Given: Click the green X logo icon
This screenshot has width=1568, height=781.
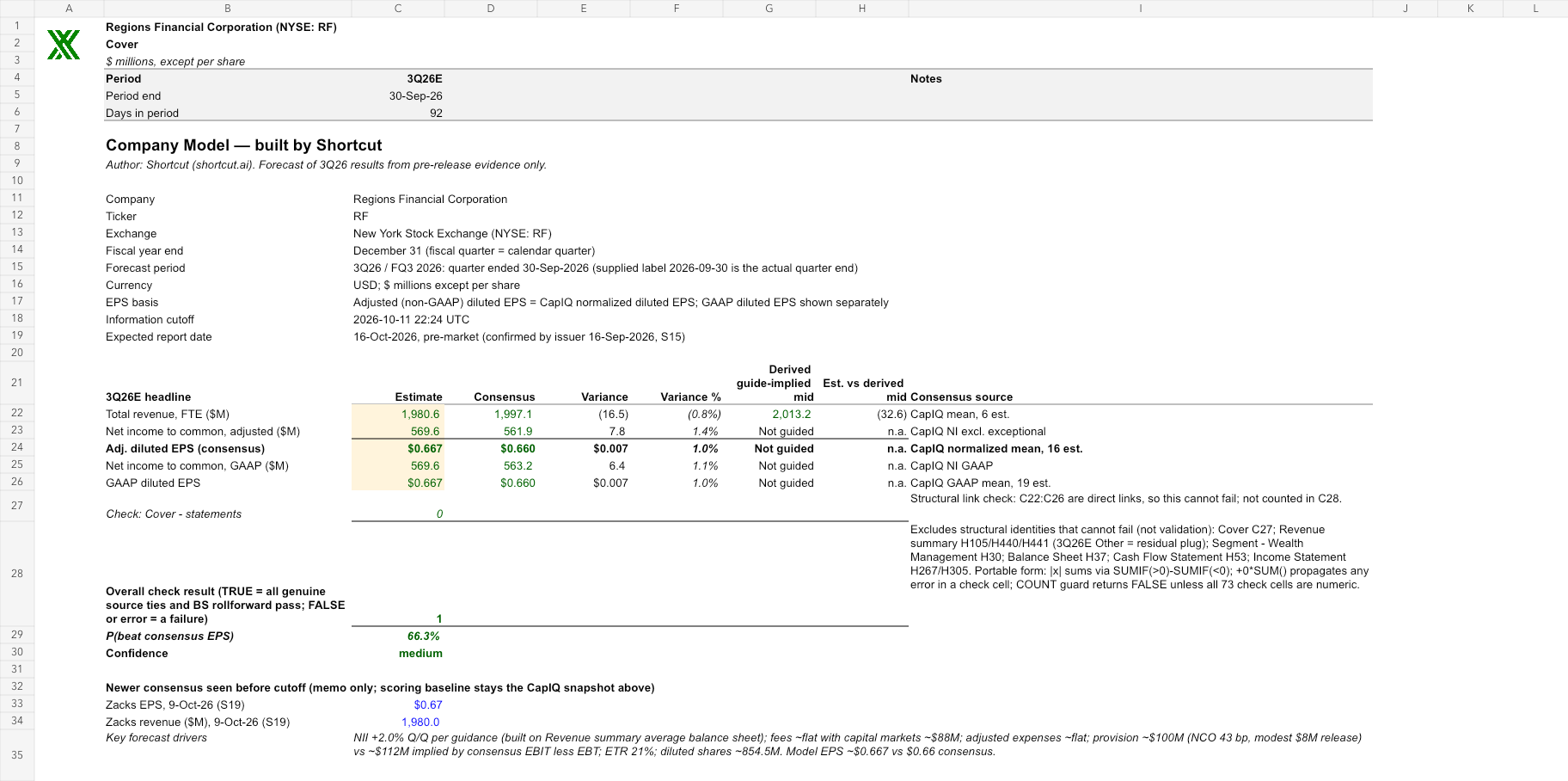Looking at the screenshot, I should click(64, 45).
